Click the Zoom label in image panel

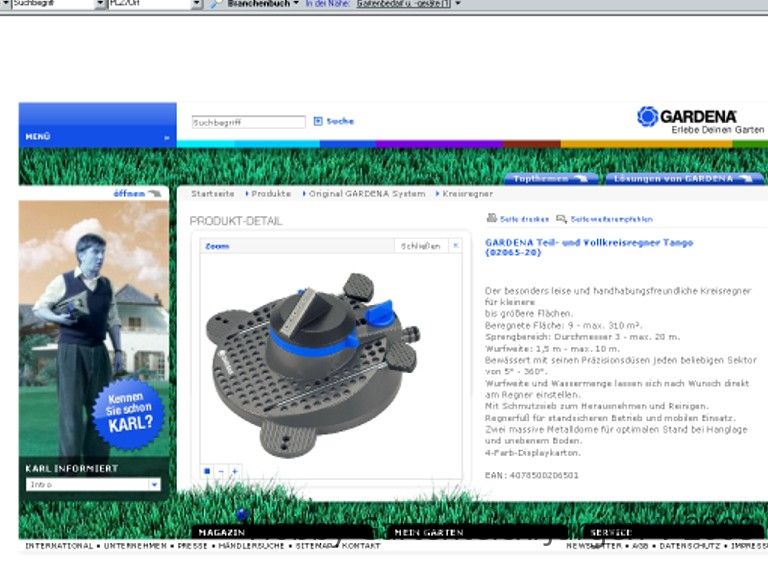click(x=217, y=246)
